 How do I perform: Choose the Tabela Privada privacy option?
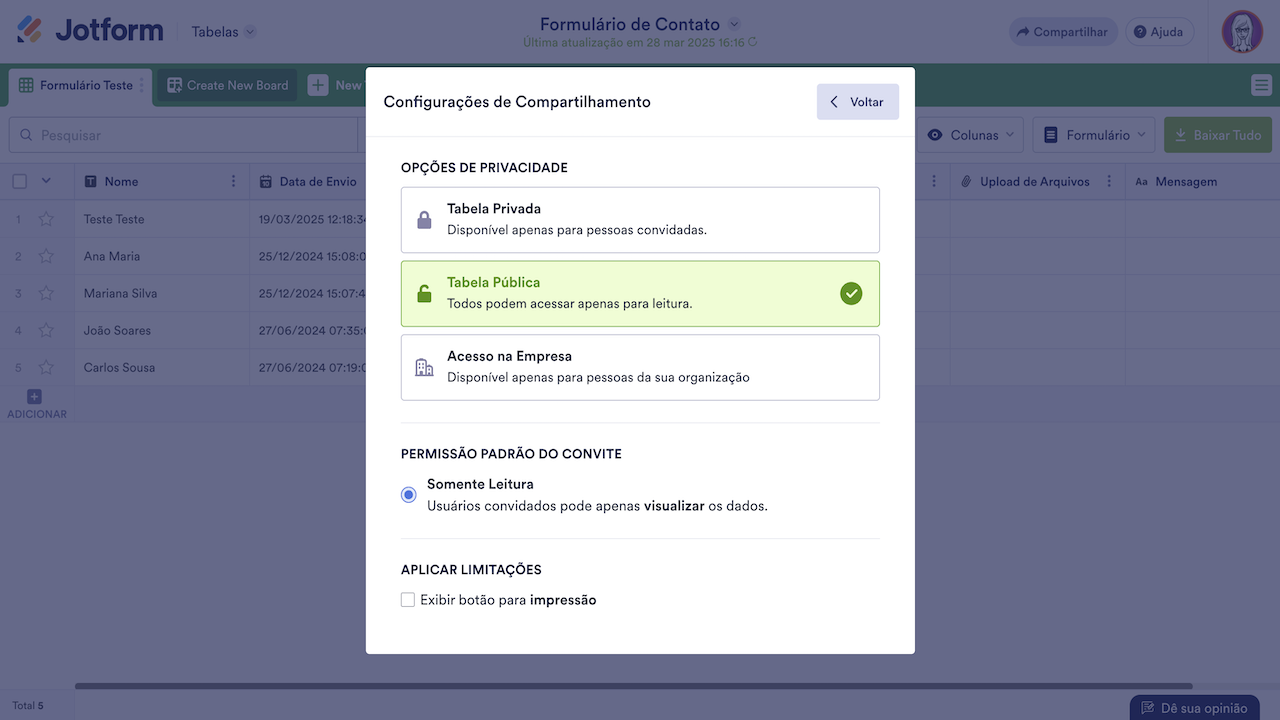(640, 220)
